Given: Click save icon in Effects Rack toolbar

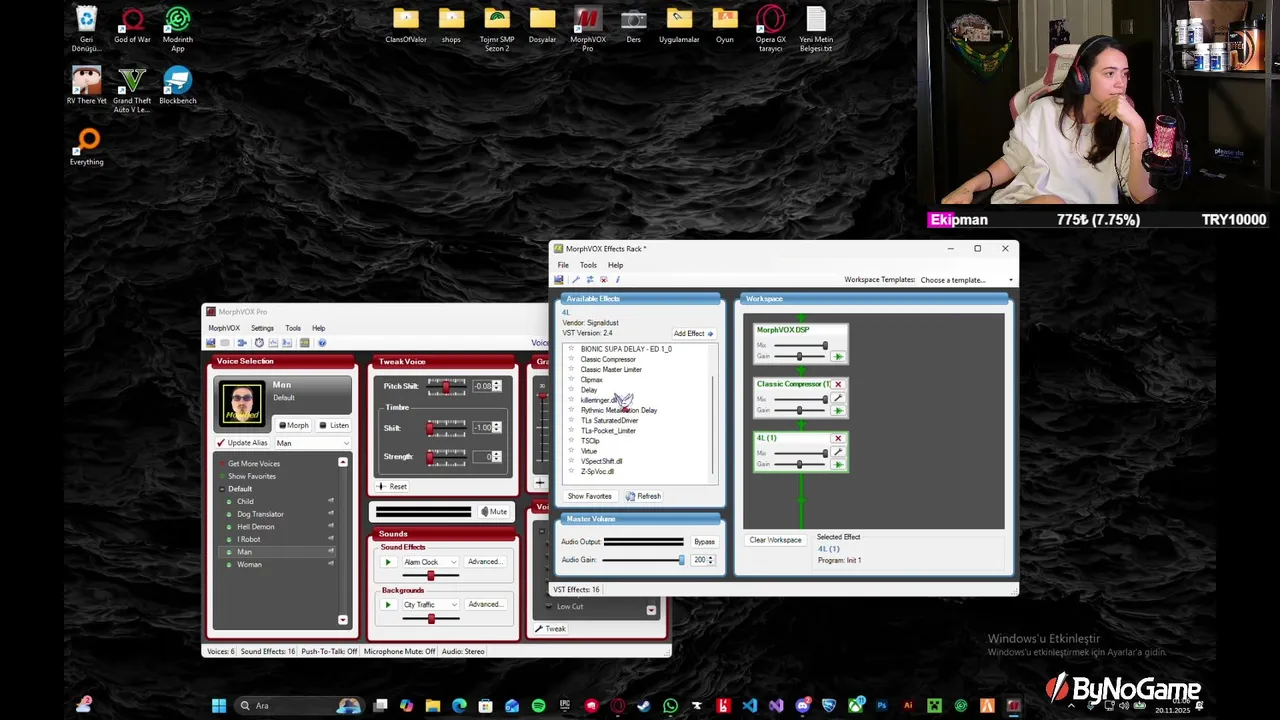Looking at the screenshot, I should 559,280.
